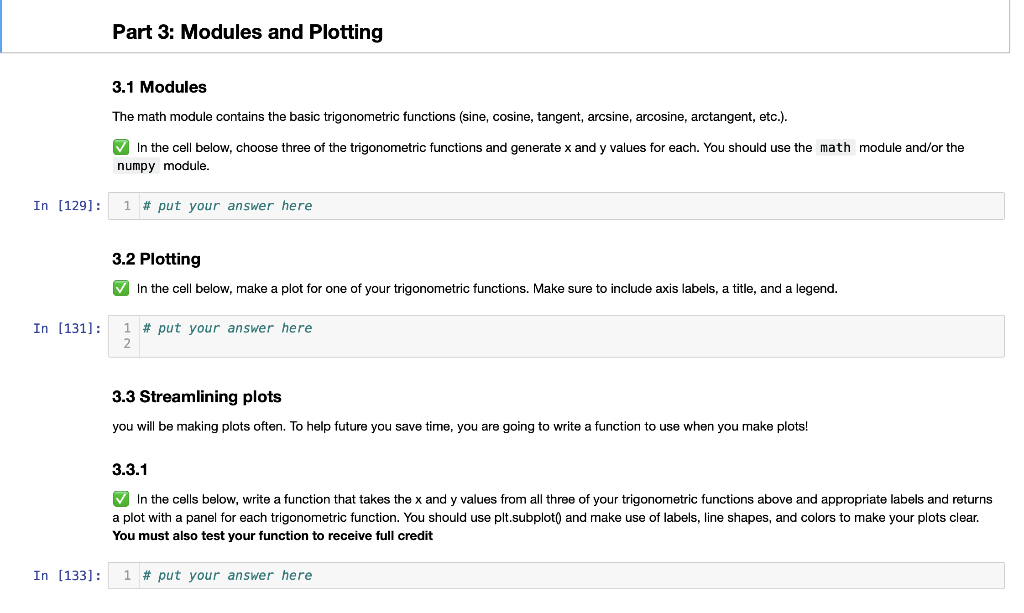Click the "3.2 Plotting" subheading
1024x613 pixels.
[156, 259]
